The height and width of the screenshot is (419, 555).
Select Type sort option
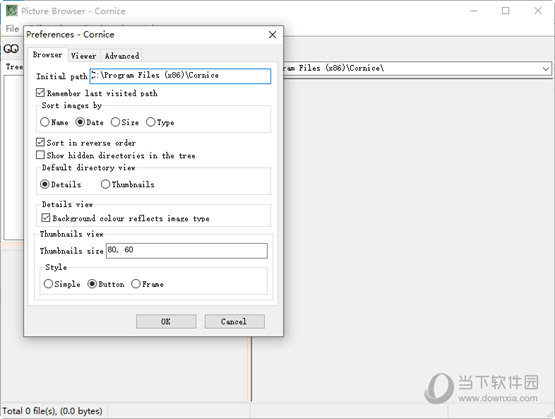click(160, 122)
